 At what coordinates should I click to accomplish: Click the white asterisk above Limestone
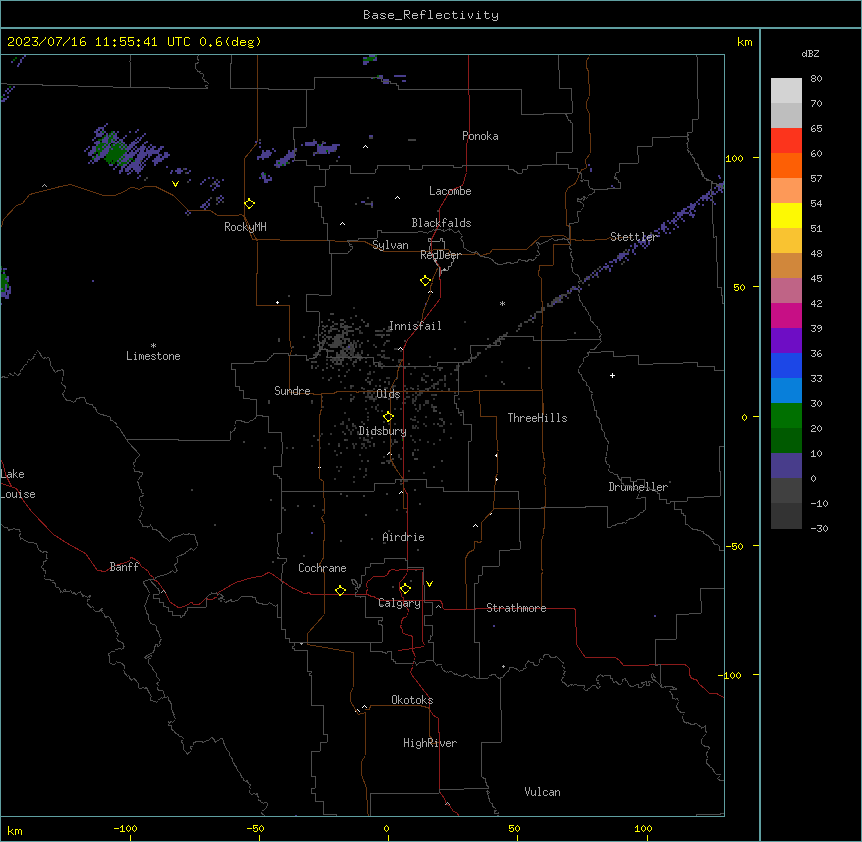(153, 346)
